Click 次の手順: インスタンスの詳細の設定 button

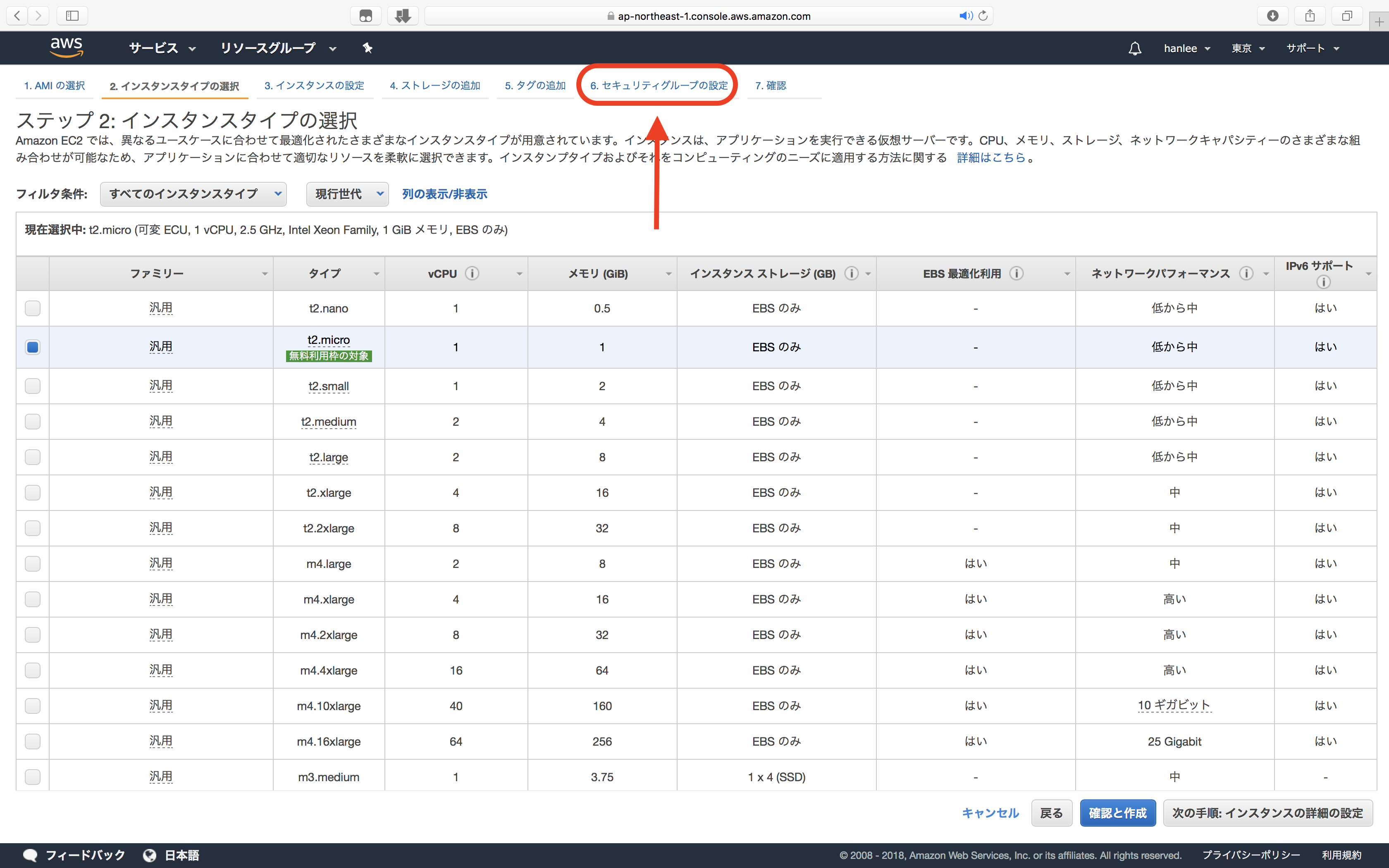(1267, 813)
